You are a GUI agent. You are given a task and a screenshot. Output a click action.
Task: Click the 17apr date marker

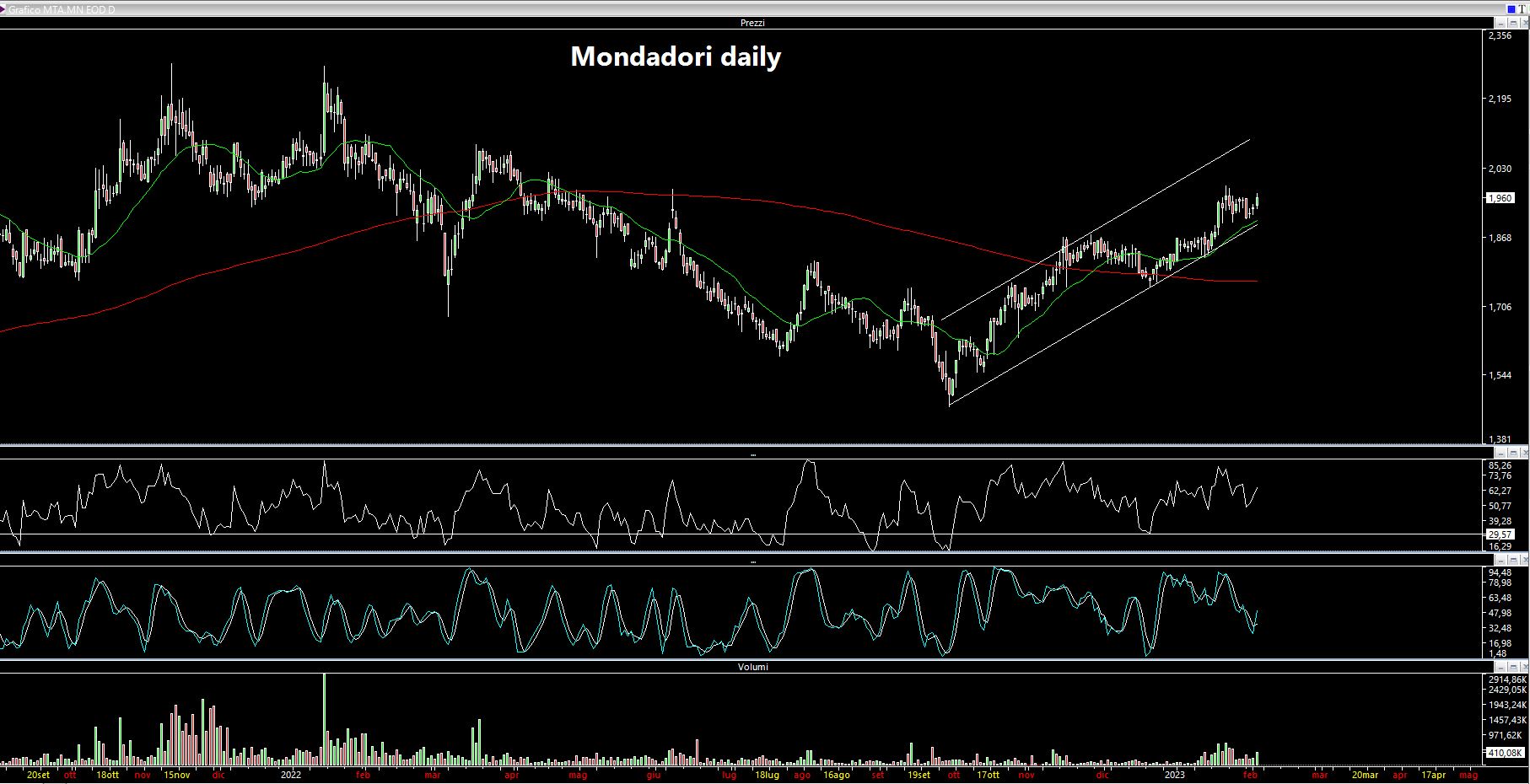(x=1434, y=775)
